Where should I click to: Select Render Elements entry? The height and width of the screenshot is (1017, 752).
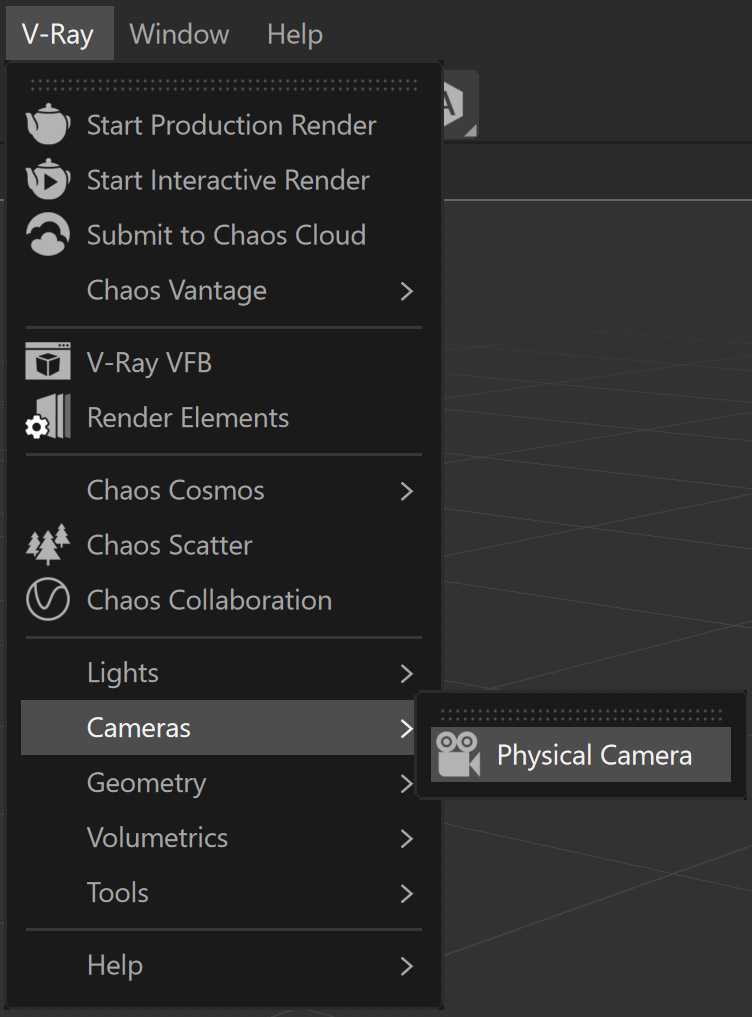coord(221,417)
